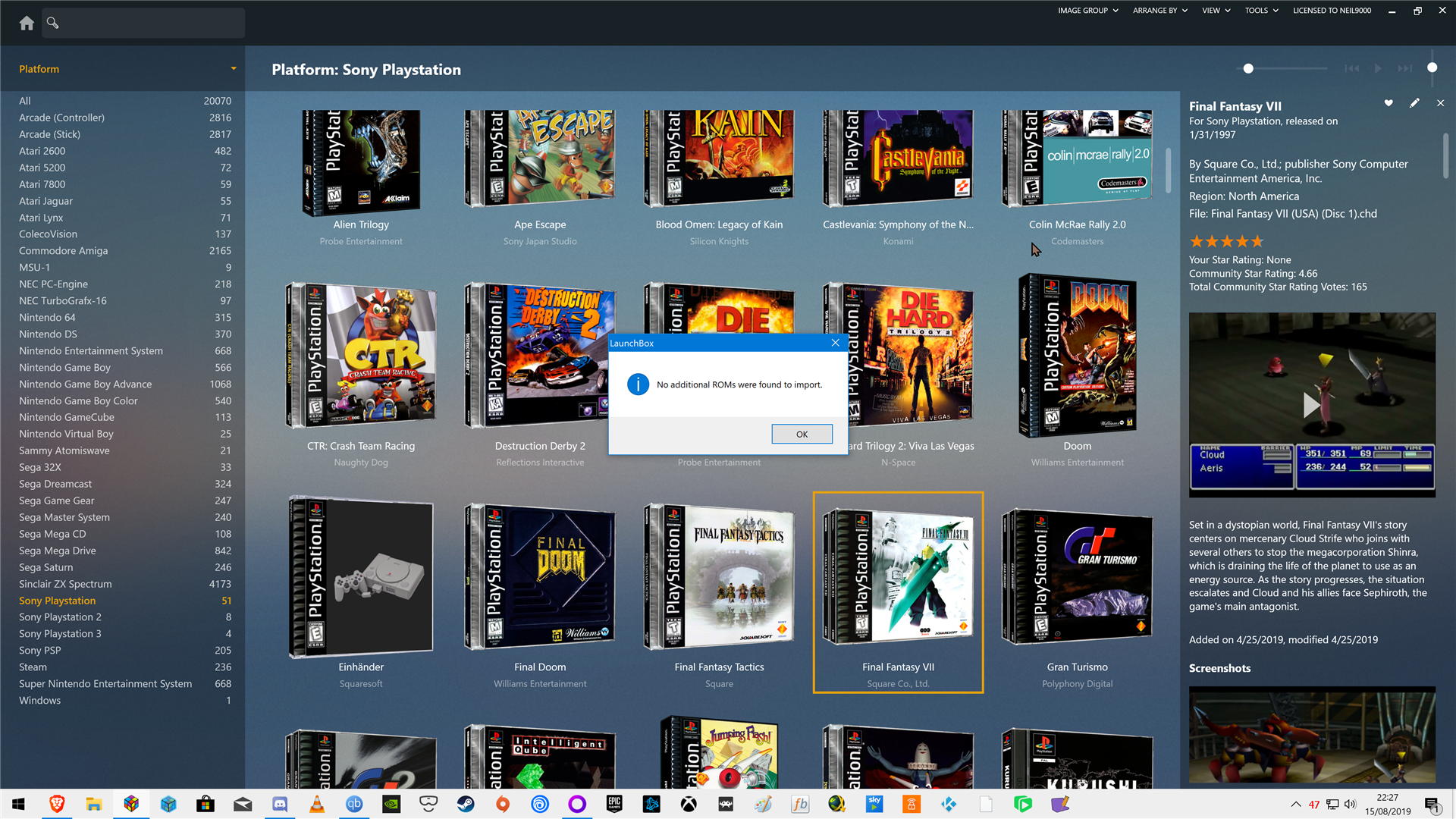Open File Explorer from taskbar

click(94, 804)
